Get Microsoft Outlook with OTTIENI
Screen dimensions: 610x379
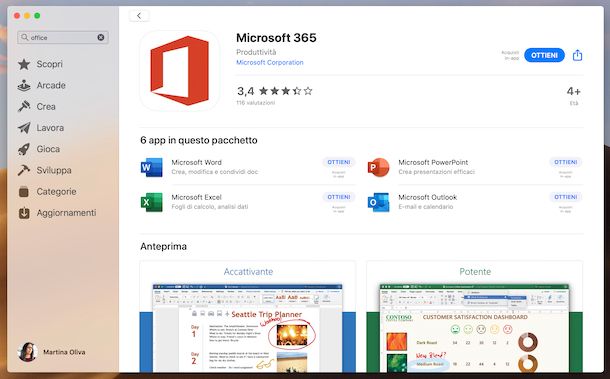point(566,197)
